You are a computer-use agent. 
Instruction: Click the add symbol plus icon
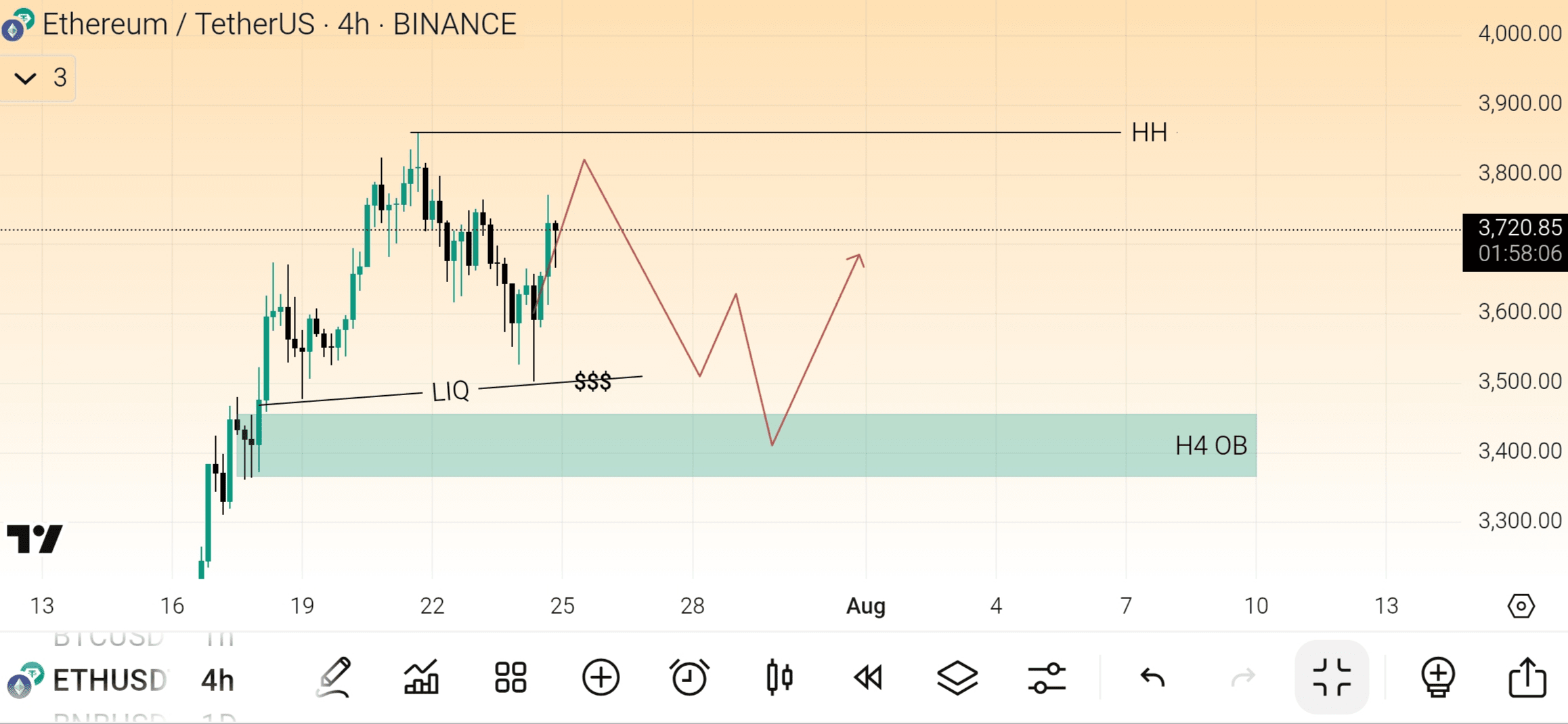[601, 677]
